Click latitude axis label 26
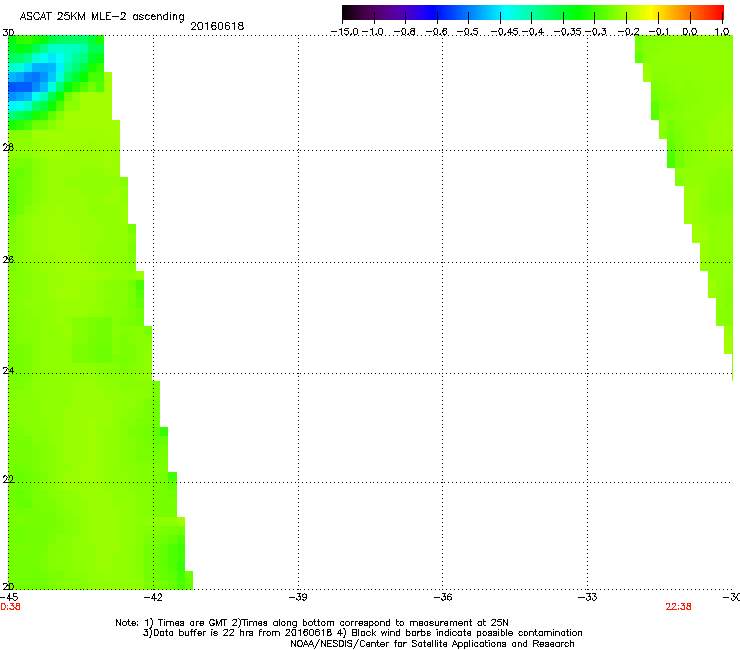This screenshot has height=650, width=740. (8, 259)
